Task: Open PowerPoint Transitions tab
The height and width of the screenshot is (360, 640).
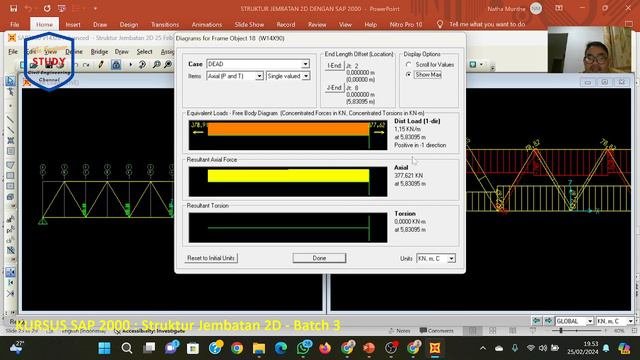Action: pyautogui.click(x=165, y=24)
